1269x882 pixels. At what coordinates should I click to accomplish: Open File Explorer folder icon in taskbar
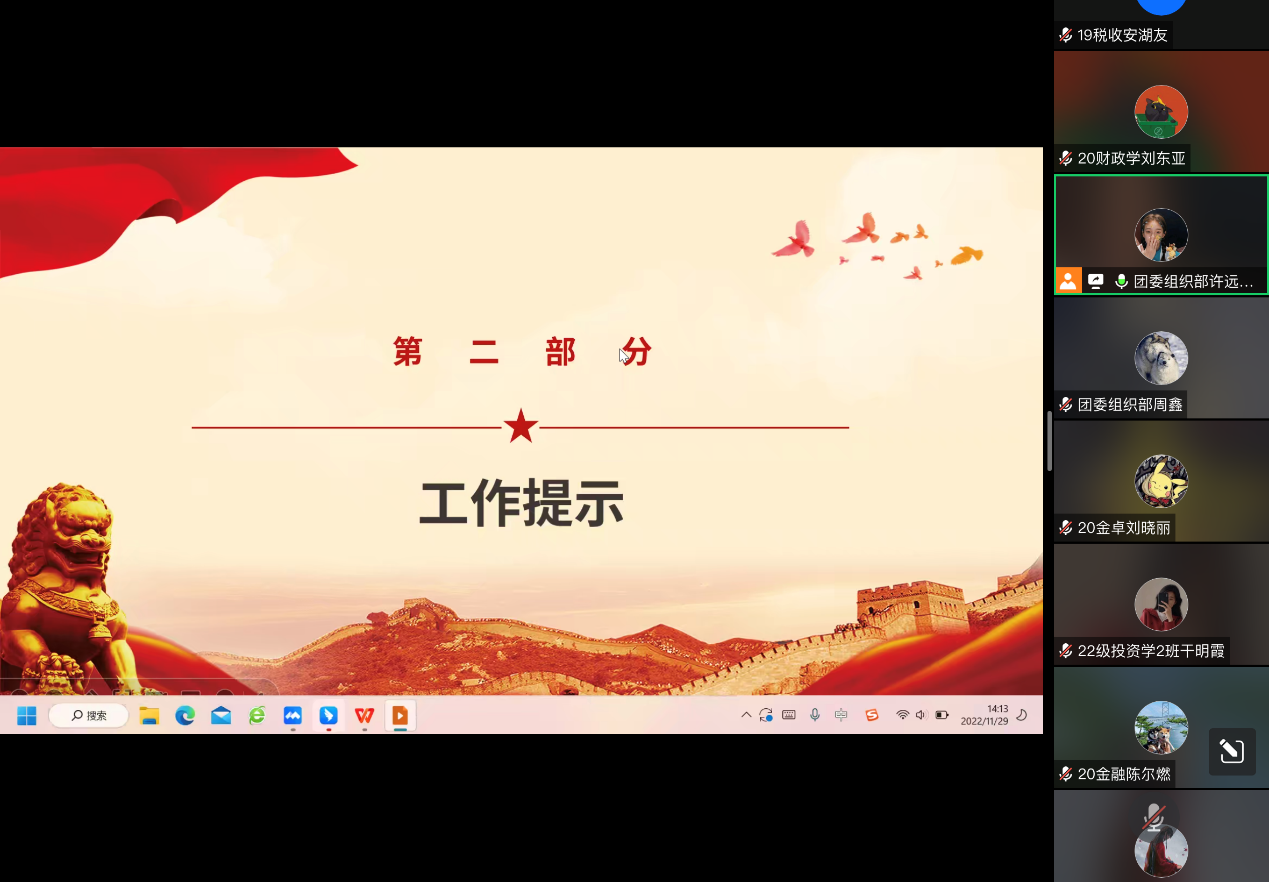click(x=149, y=715)
